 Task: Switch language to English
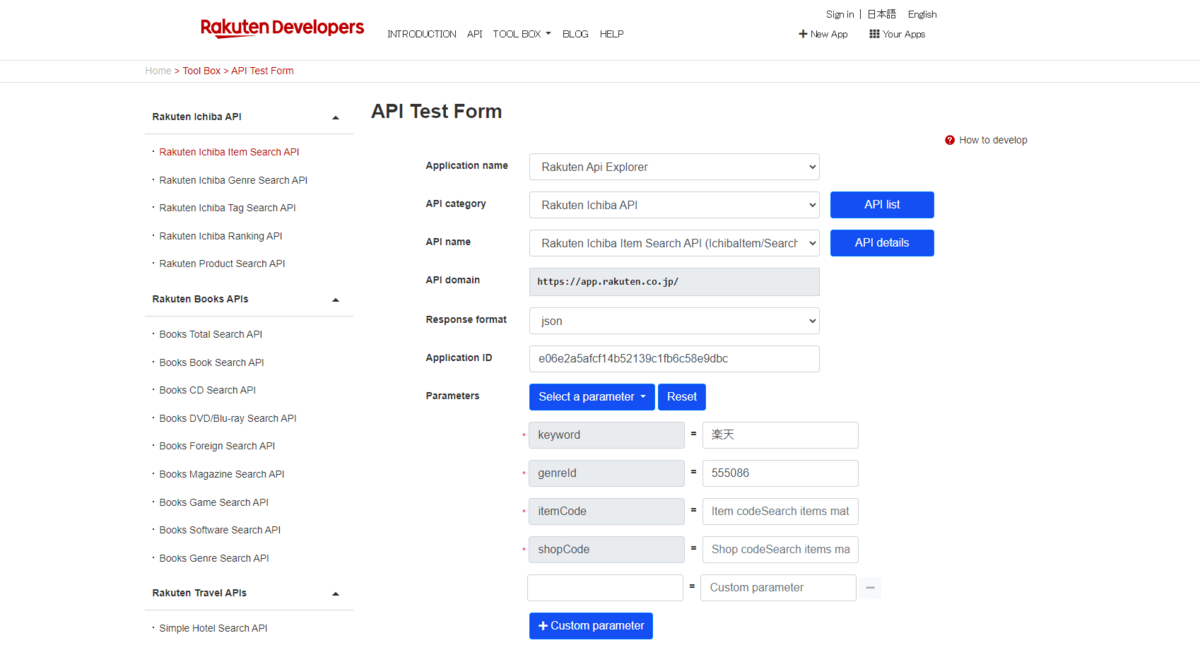tap(922, 14)
